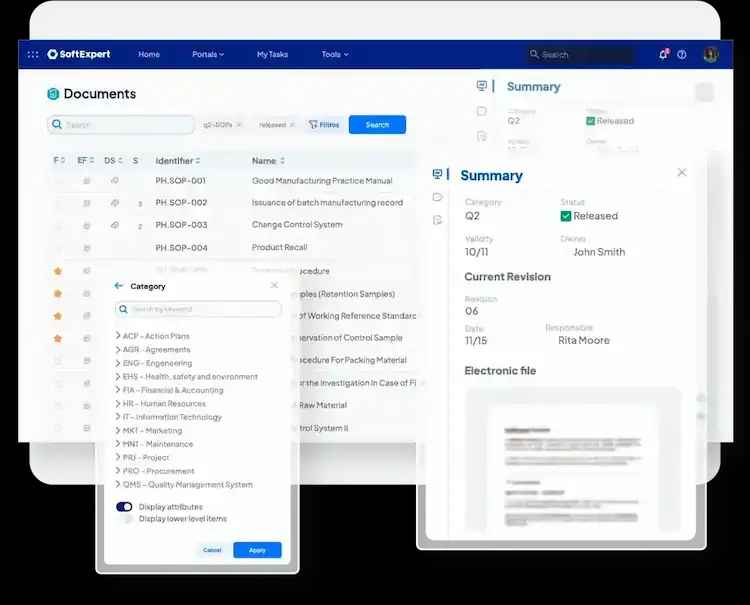Click the file icon in PH.SOP-004 row

tap(87, 248)
